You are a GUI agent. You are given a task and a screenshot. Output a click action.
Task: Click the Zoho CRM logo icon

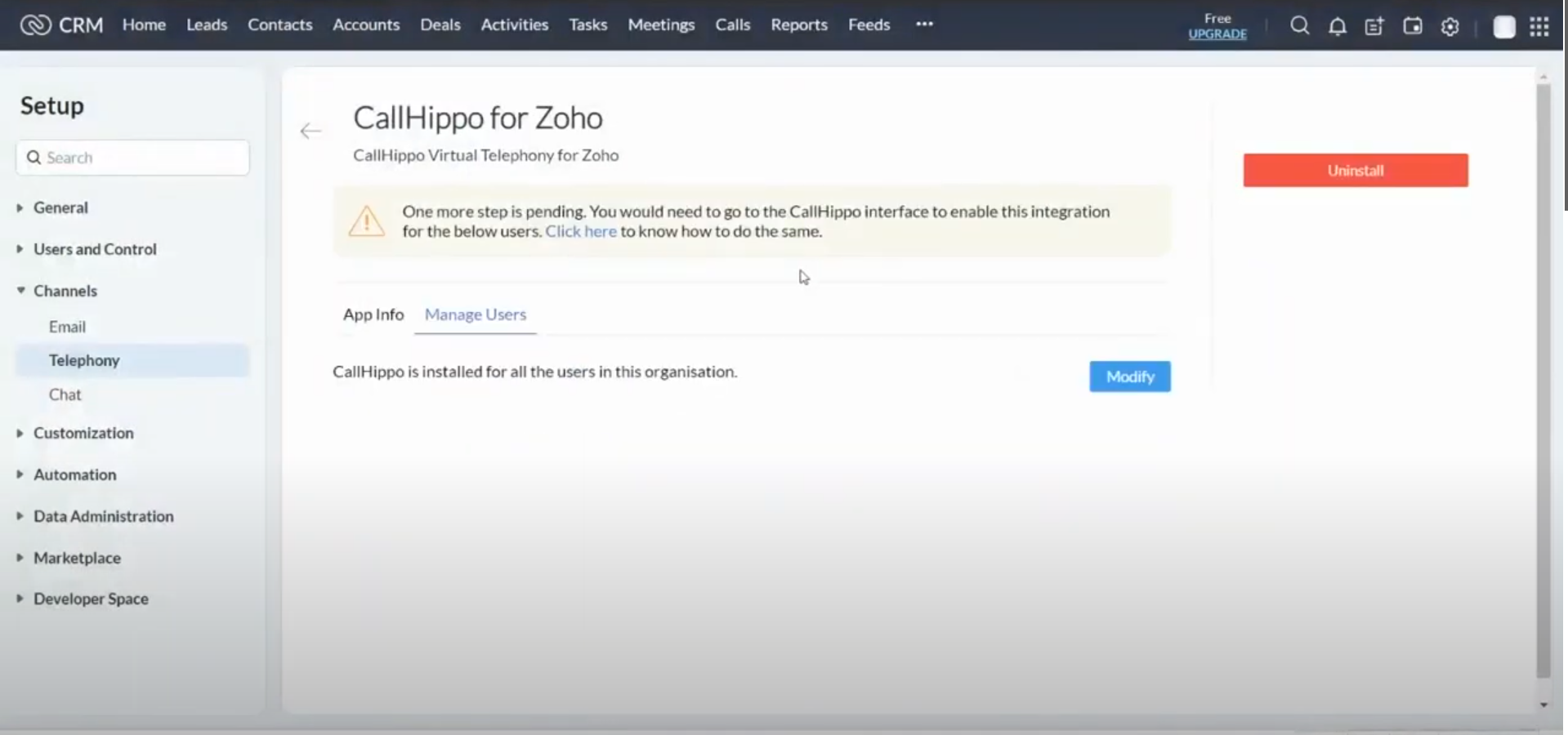pos(35,25)
